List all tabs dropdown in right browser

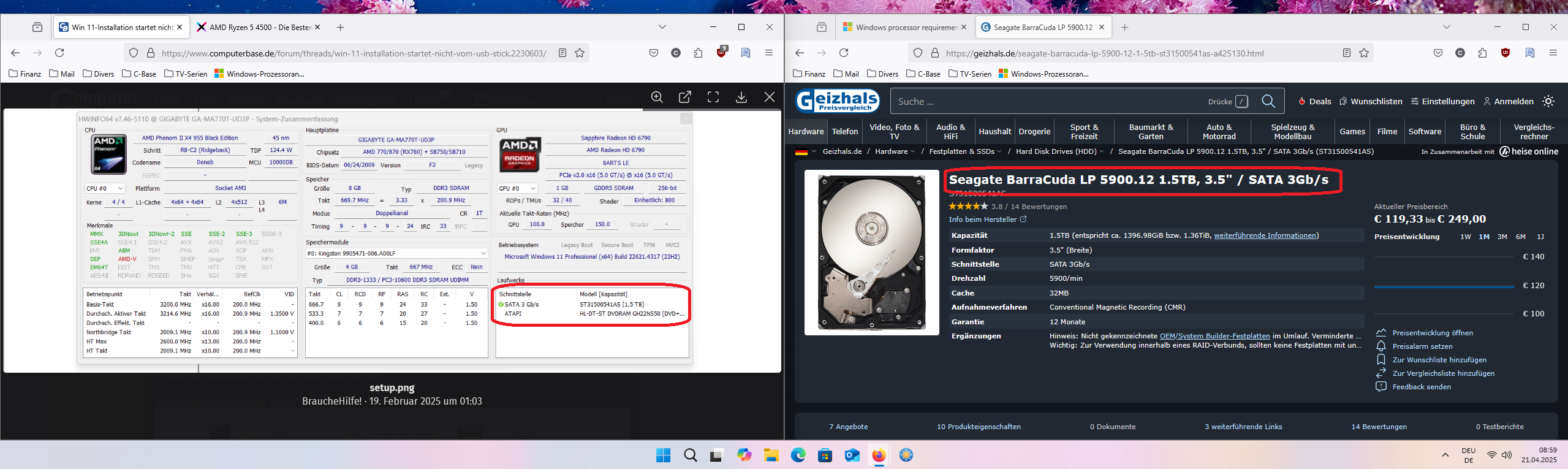click(1447, 27)
